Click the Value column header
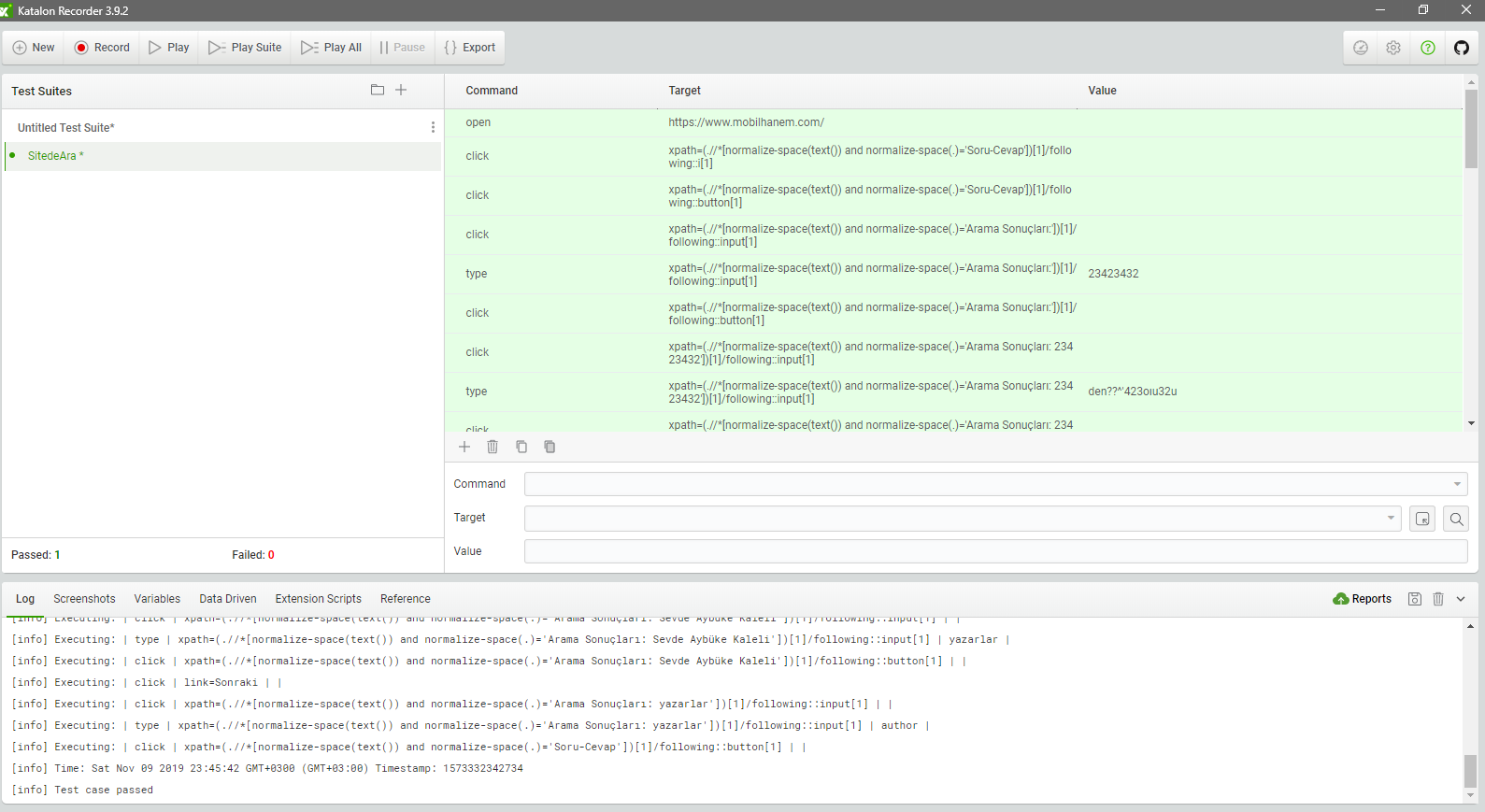This screenshot has height=812, width=1485. click(x=1102, y=91)
